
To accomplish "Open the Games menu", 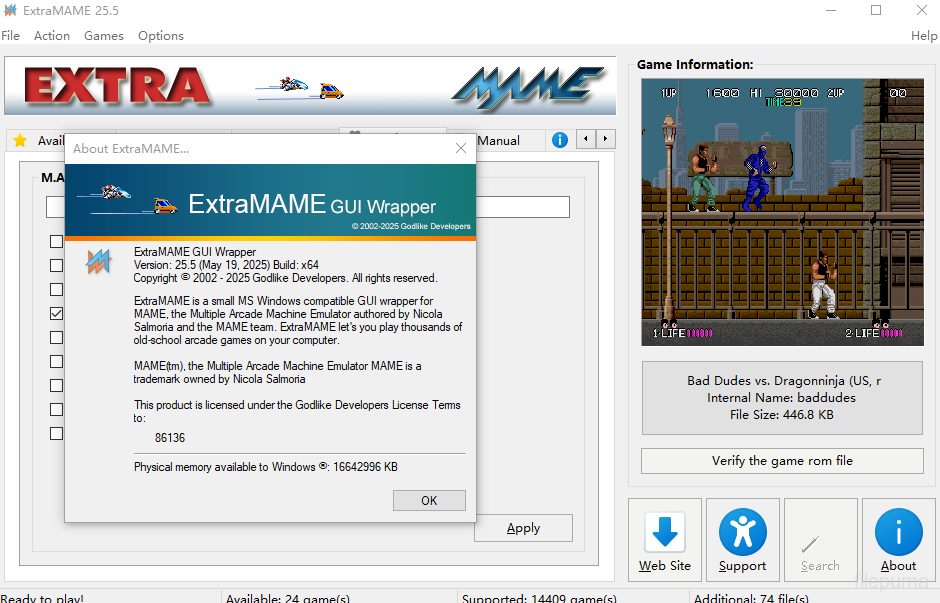I will (104, 35).
